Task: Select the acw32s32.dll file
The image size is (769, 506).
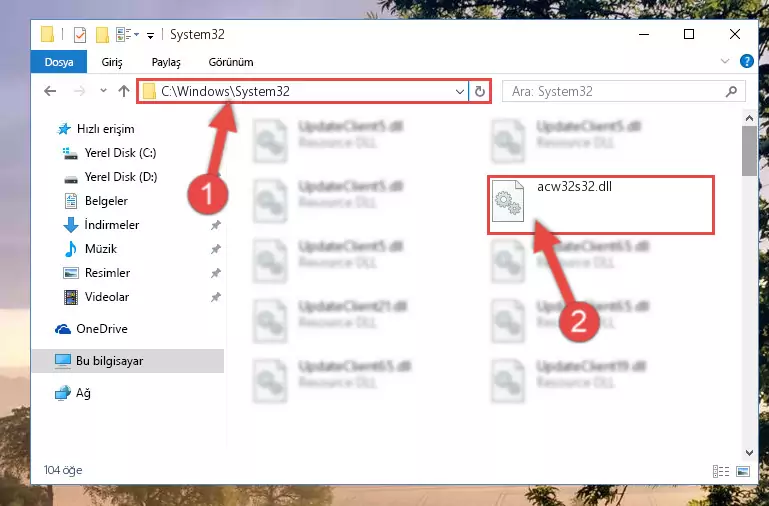Action: tap(601, 205)
